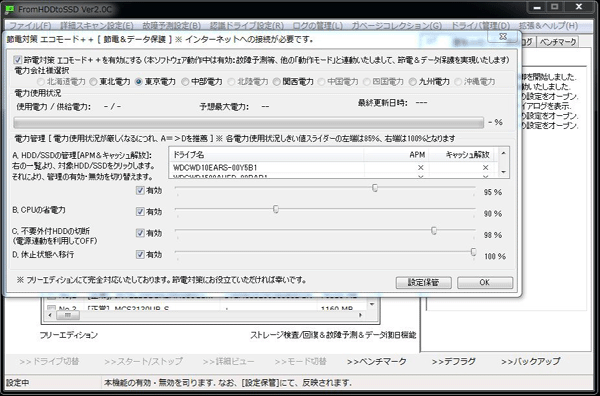This screenshot has height=396, width=600.
Task: Toggle 有効 checkbox for CPUの省電力
Action: pos(140,212)
